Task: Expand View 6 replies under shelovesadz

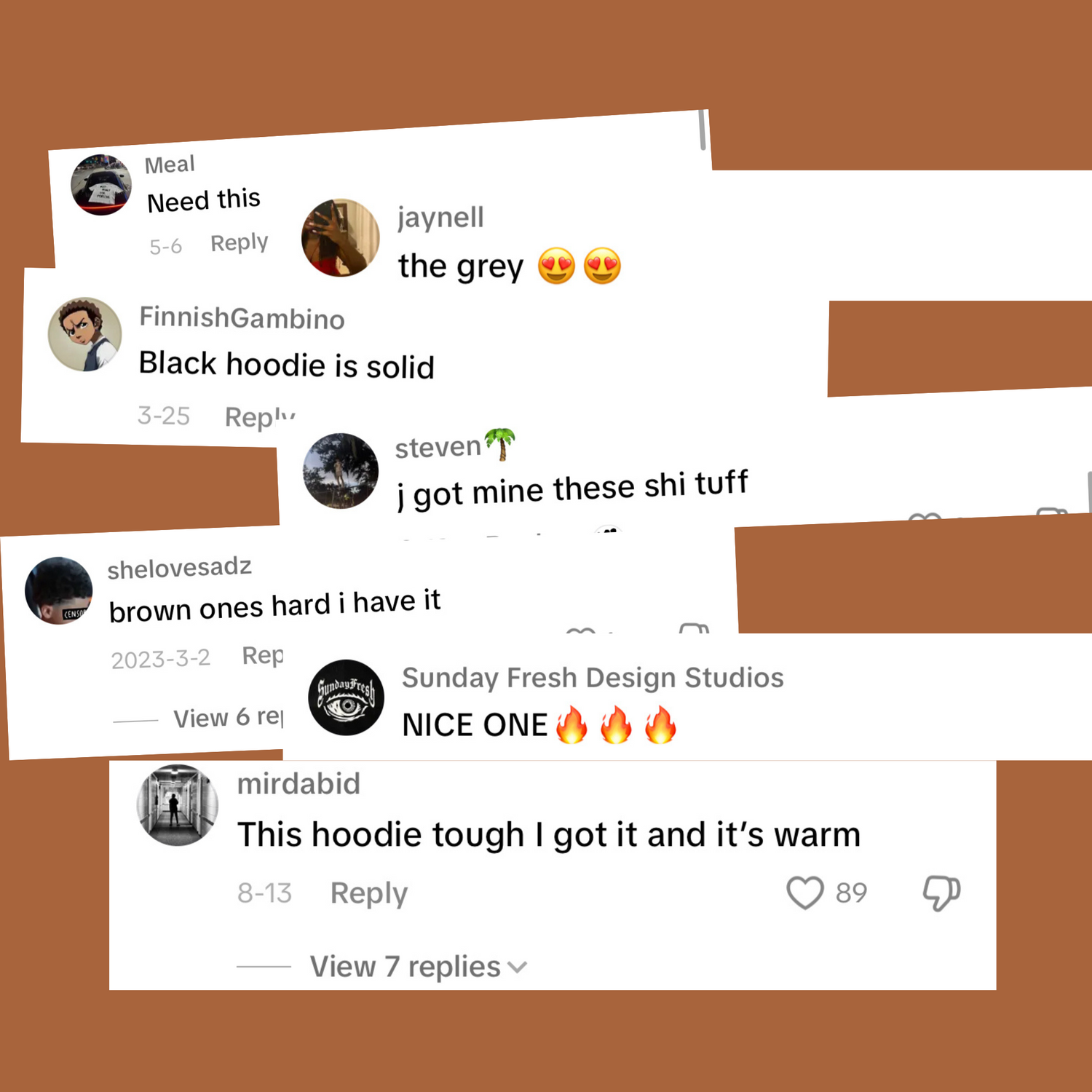Action: [x=228, y=718]
